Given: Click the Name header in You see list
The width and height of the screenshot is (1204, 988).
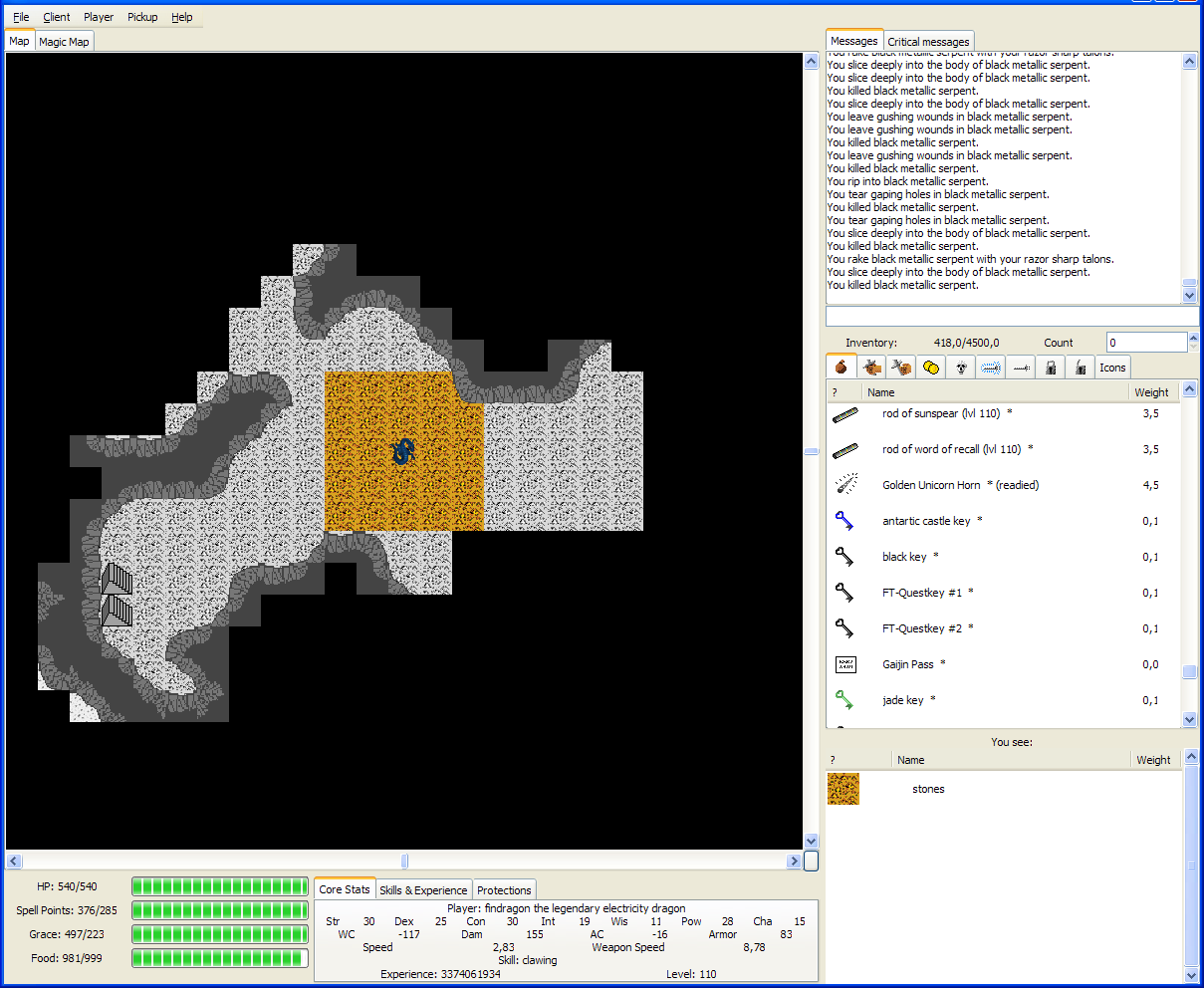Looking at the screenshot, I should click(1011, 760).
